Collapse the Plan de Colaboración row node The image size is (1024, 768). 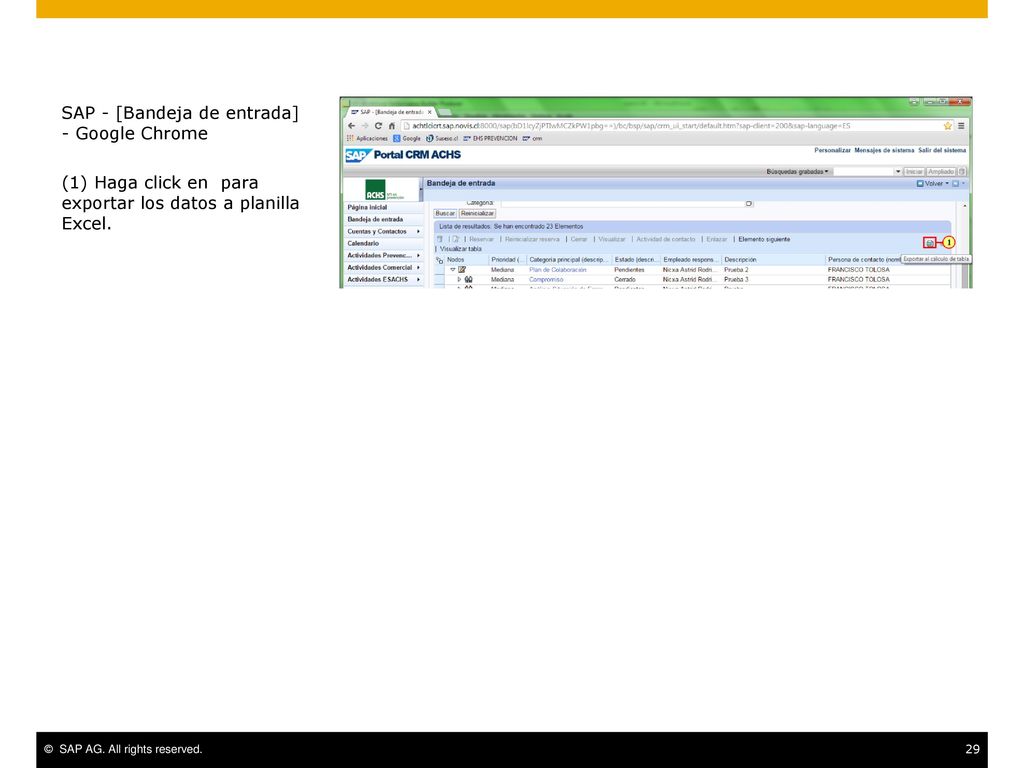tap(453, 270)
